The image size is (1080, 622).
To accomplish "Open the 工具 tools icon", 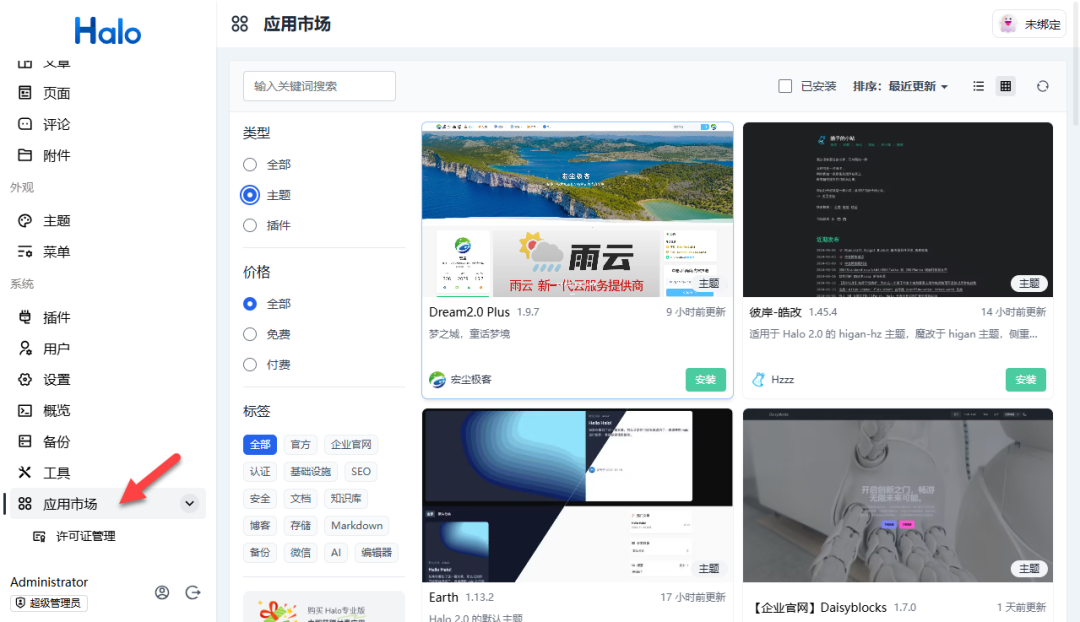I will pos(25,473).
